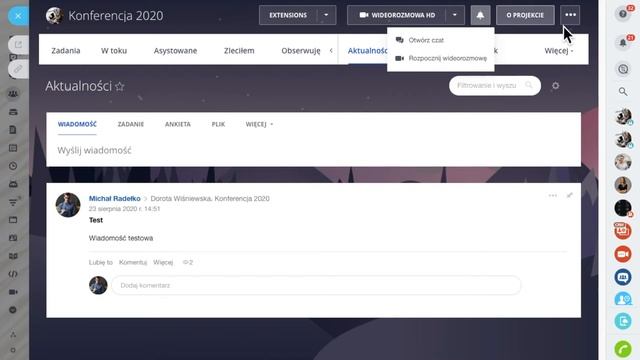The image size is (640, 360).
Task: Click the search magnifier in filter field
Action: pos(529,85)
